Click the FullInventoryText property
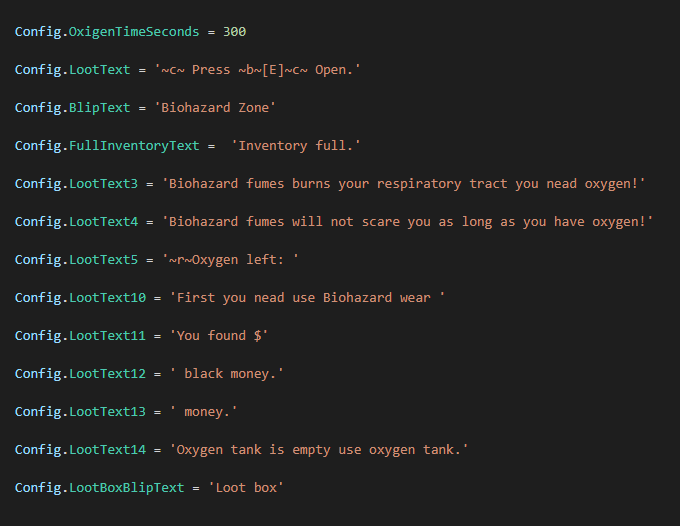The height and width of the screenshot is (526, 680). click(134, 146)
